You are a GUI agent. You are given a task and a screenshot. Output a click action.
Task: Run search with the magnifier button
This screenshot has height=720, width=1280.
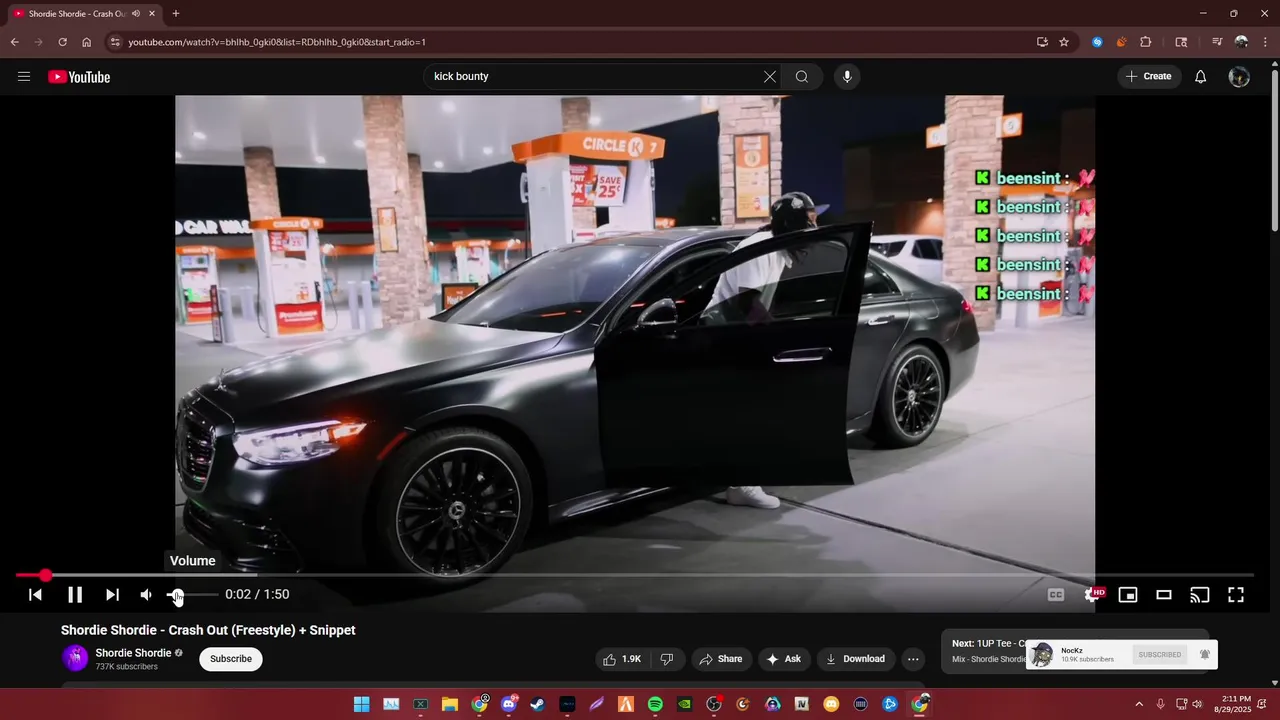coord(802,77)
